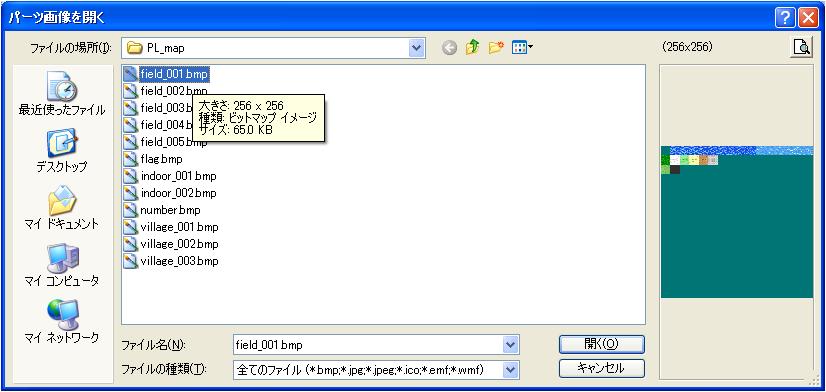
Task: Expand the file name dropdown list
Action: coord(510,346)
